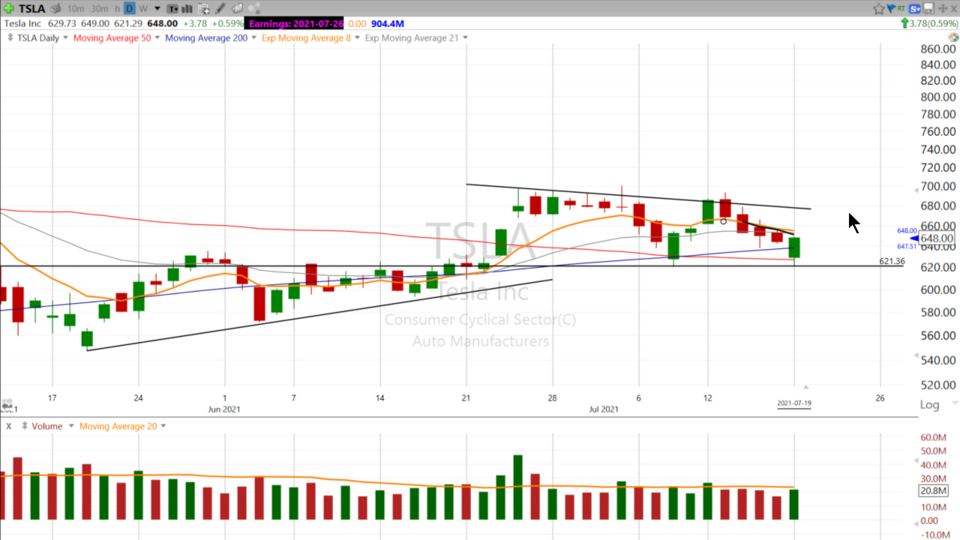
Task: Click the up-down arrows beside Volume
Action: click(x=24, y=426)
